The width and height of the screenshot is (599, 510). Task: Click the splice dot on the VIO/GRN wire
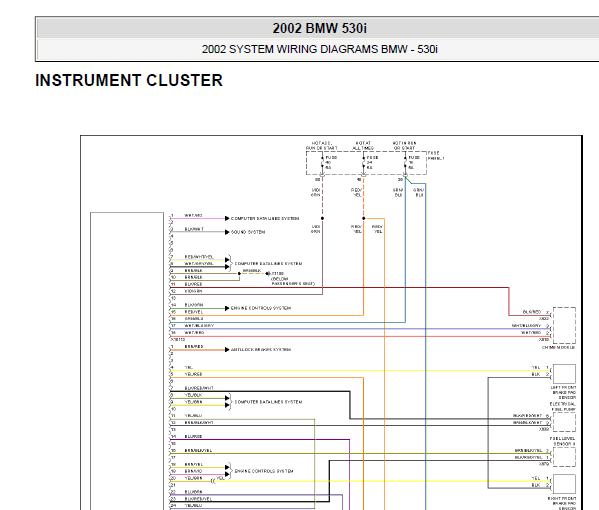pyautogui.click(x=322, y=219)
